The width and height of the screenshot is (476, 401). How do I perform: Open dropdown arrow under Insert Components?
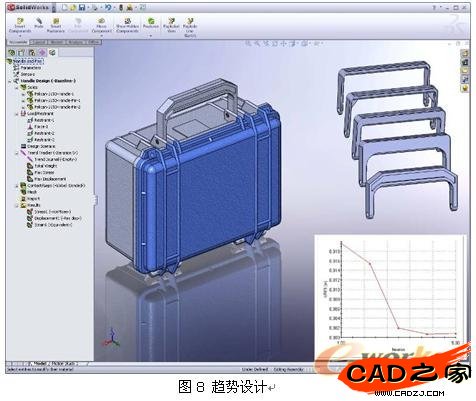click(x=20, y=36)
